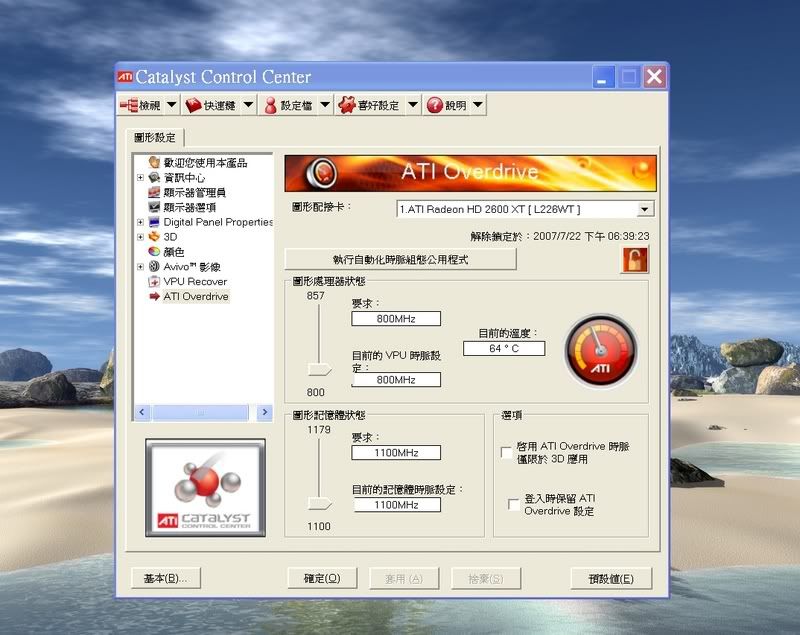Click the 3D tree icon

154,237
